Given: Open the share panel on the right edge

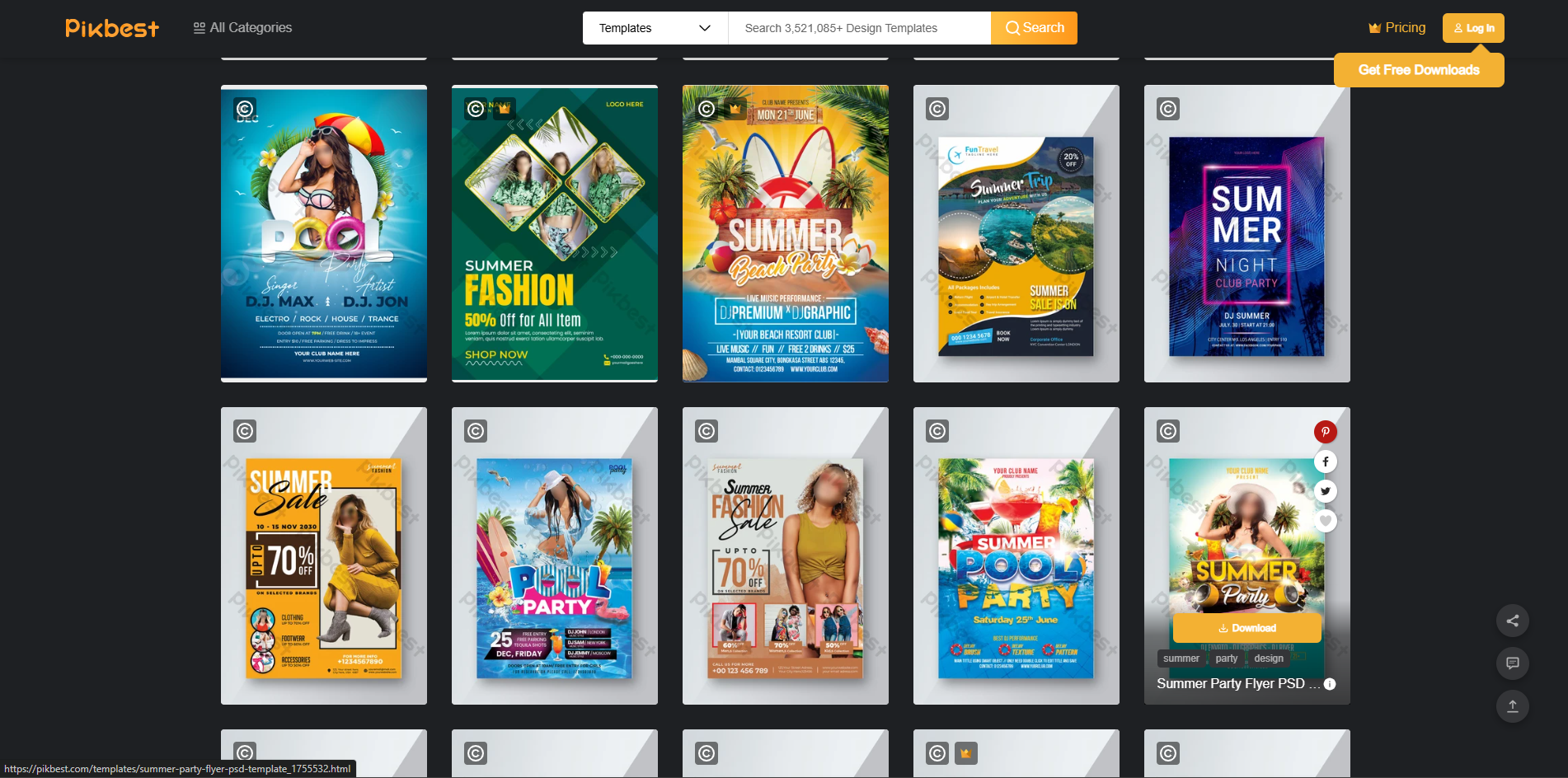Looking at the screenshot, I should [x=1513, y=621].
